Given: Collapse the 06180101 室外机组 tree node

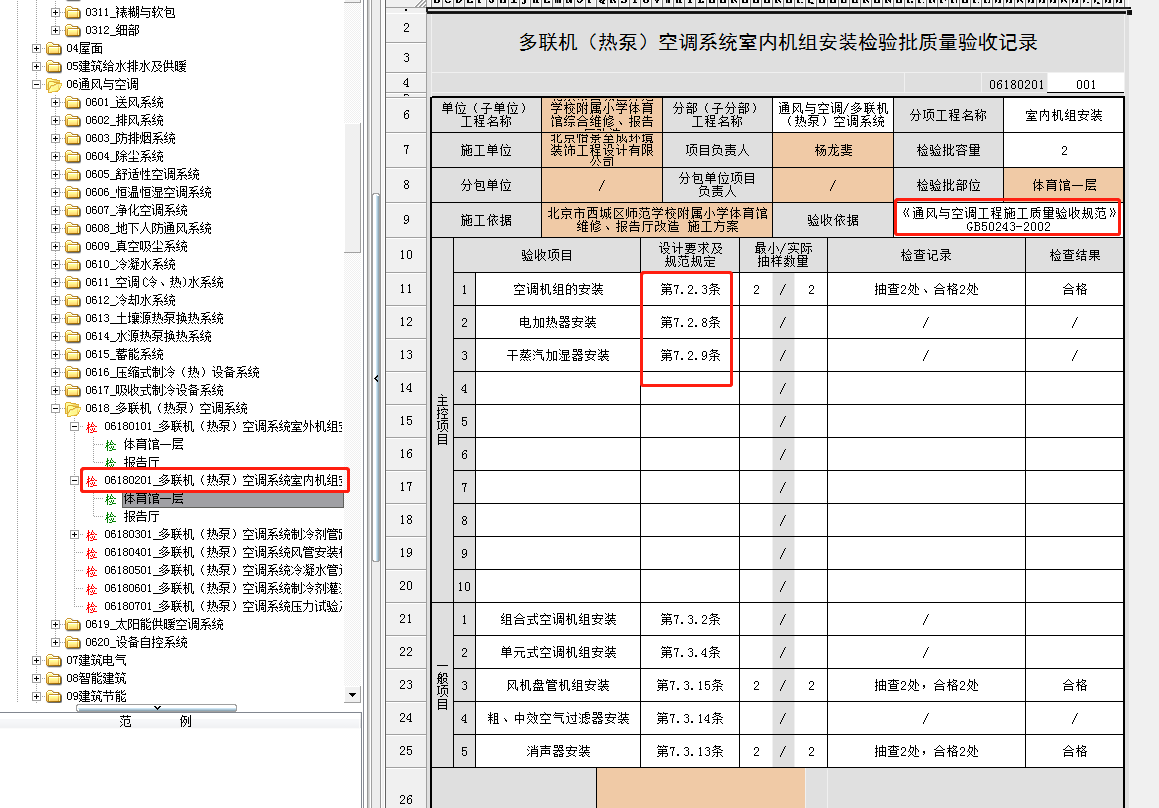Looking at the screenshot, I should click(x=75, y=427).
